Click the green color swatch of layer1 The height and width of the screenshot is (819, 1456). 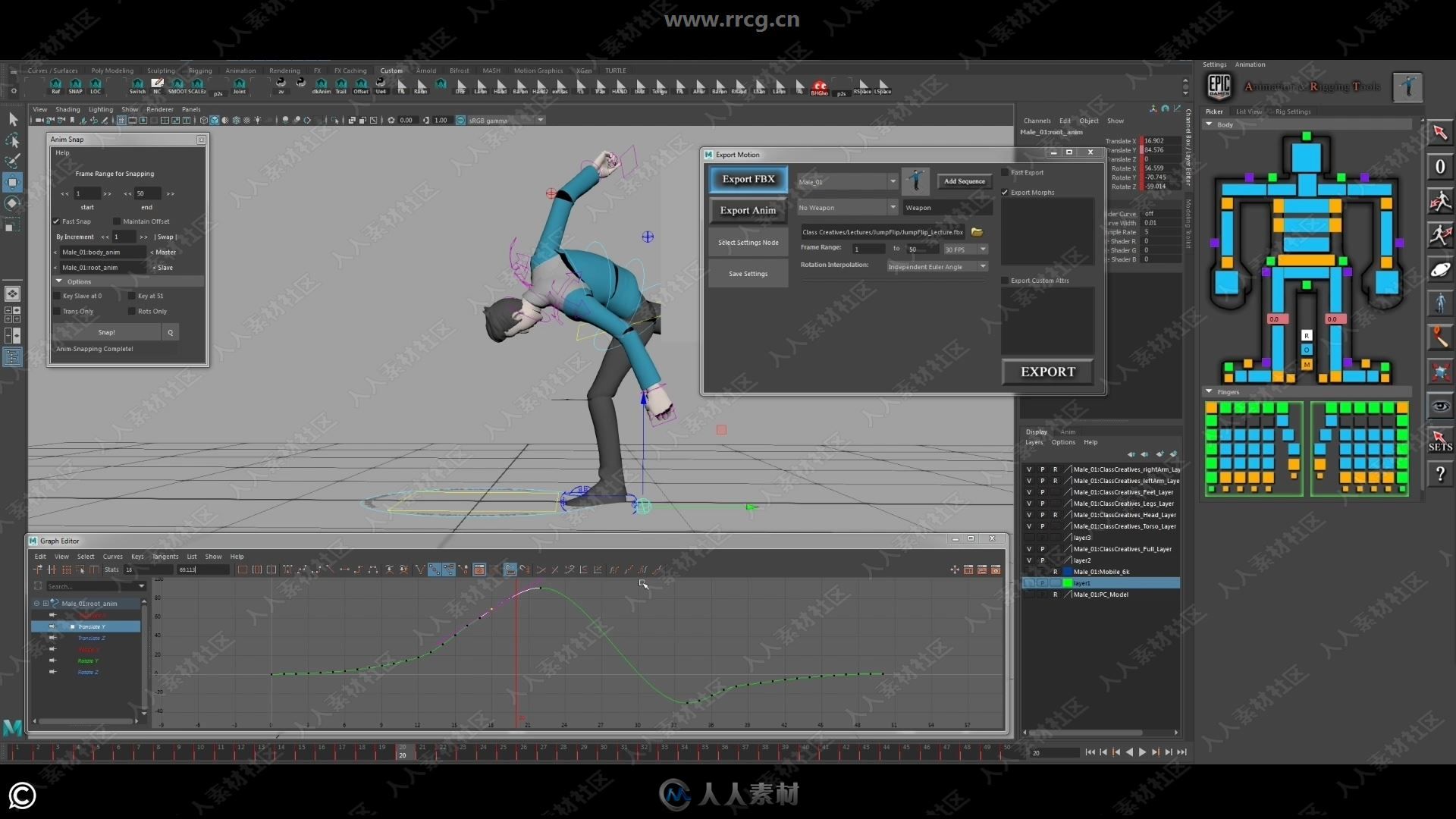[x=1068, y=583]
